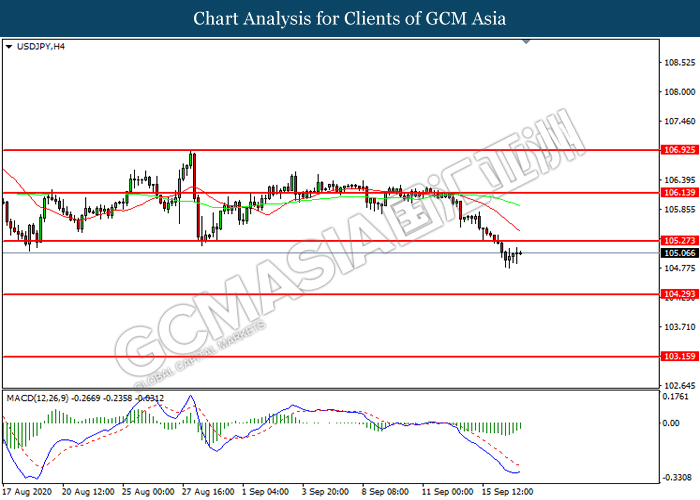Image resolution: width=700 pixels, height=500 pixels.
Task: Click the 105.273 level price label
Action: 679,241
